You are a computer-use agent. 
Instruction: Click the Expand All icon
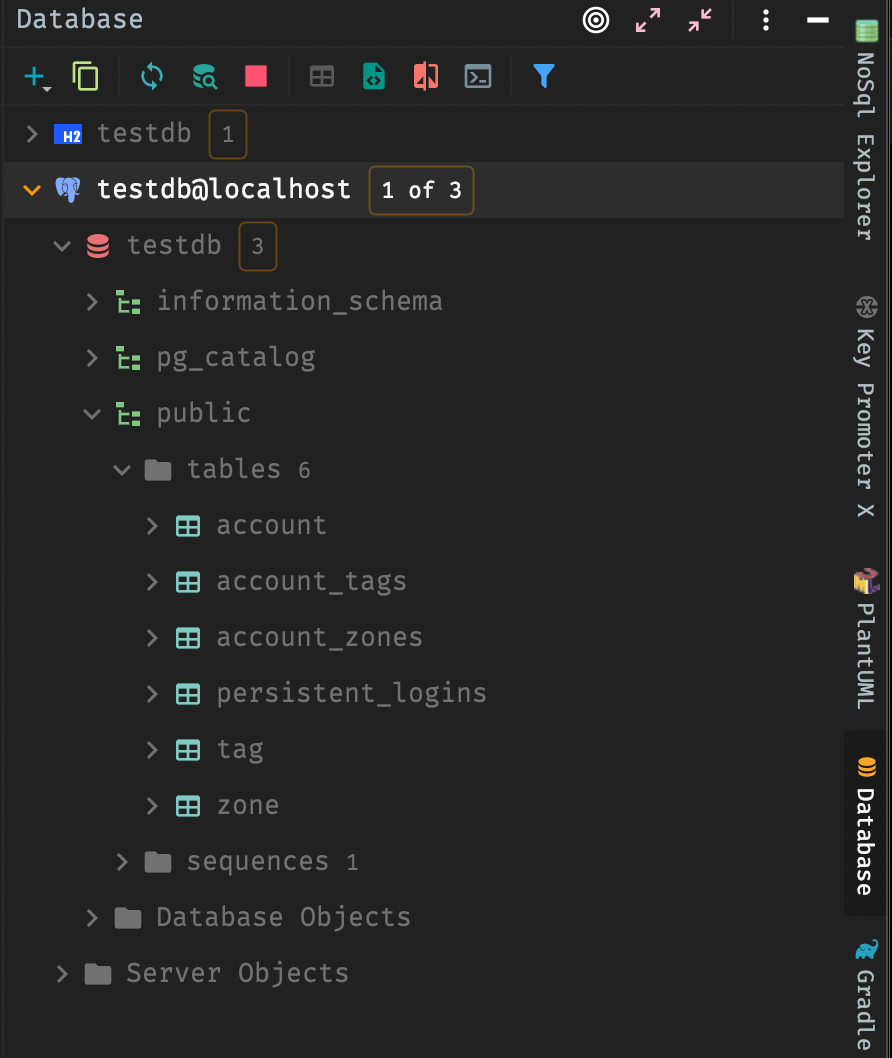click(x=648, y=20)
